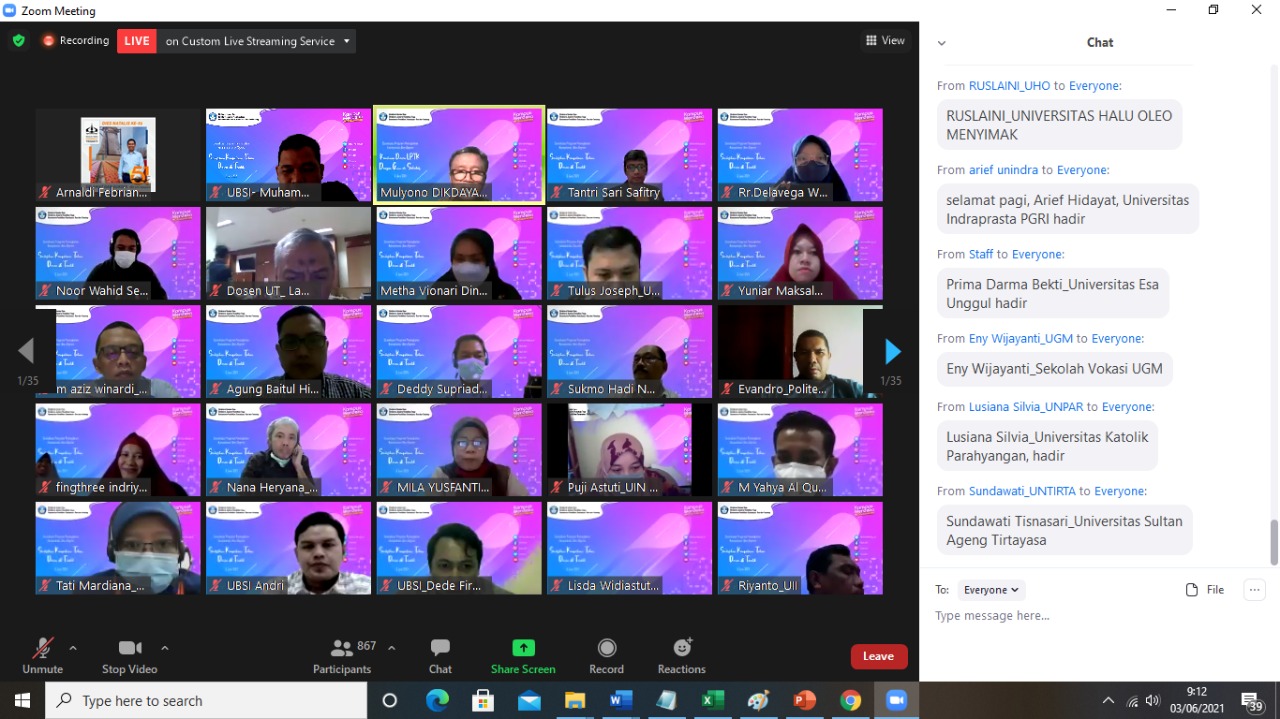Image resolution: width=1280 pixels, height=719 pixels.
Task: Open Reactions menu
Action: pos(682,657)
